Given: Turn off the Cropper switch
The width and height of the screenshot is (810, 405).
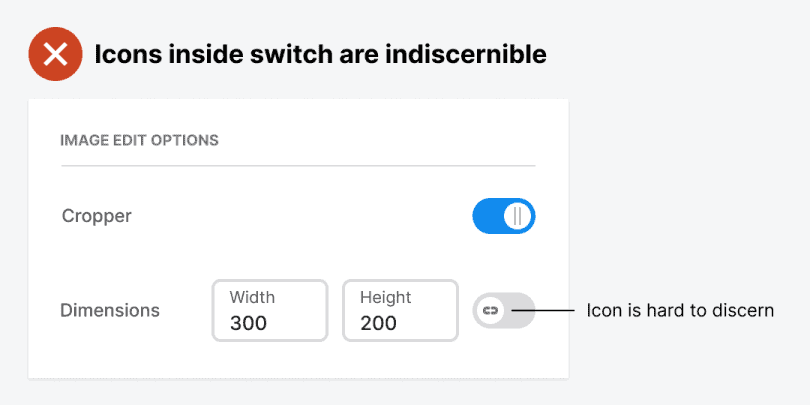Looking at the screenshot, I should pos(503,216).
